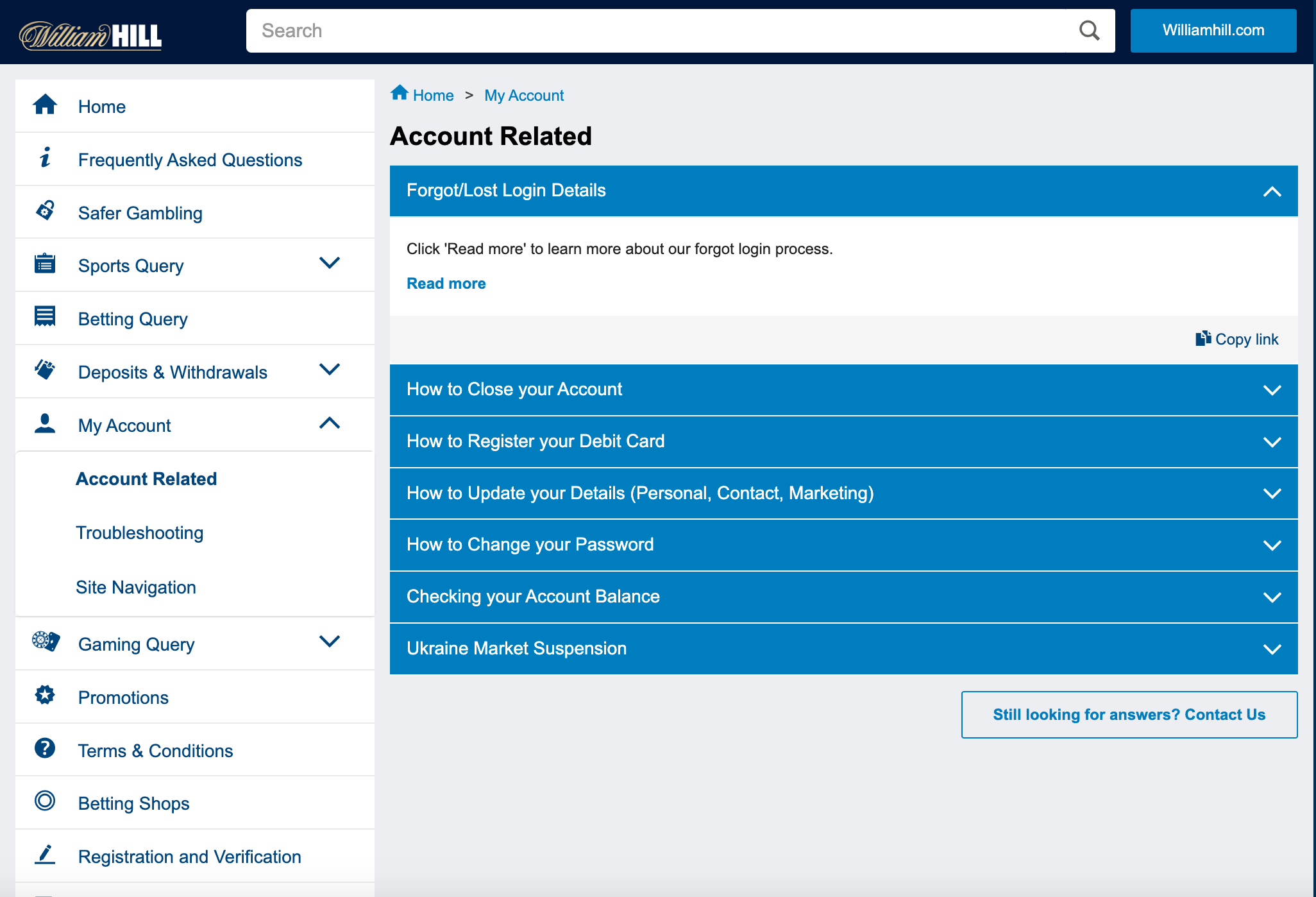Click the magnifying glass search icon
Image resolution: width=1316 pixels, height=897 pixels.
click(1089, 30)
